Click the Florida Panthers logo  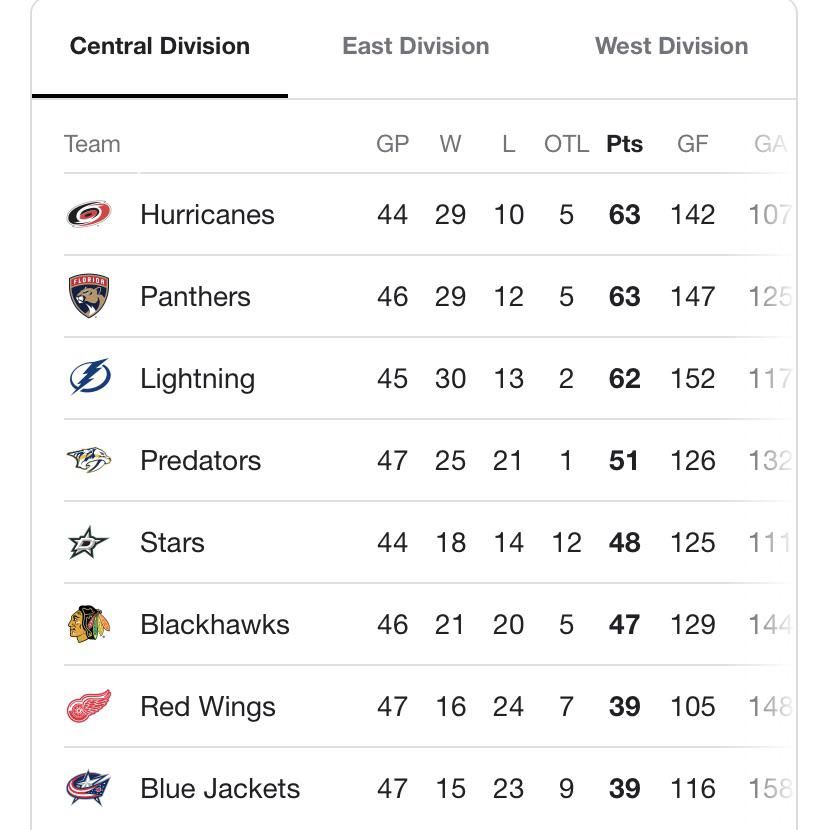(89, 295)
